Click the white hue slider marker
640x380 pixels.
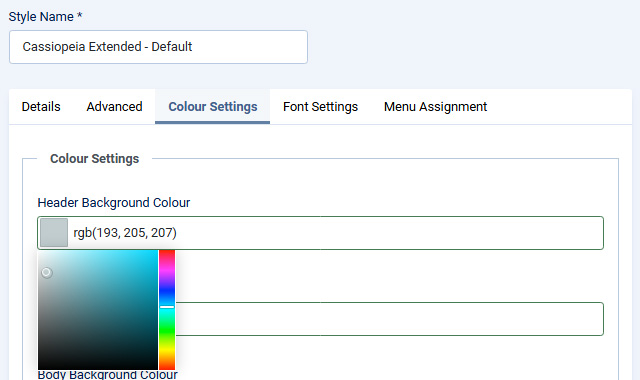click(x=167, y=307)
